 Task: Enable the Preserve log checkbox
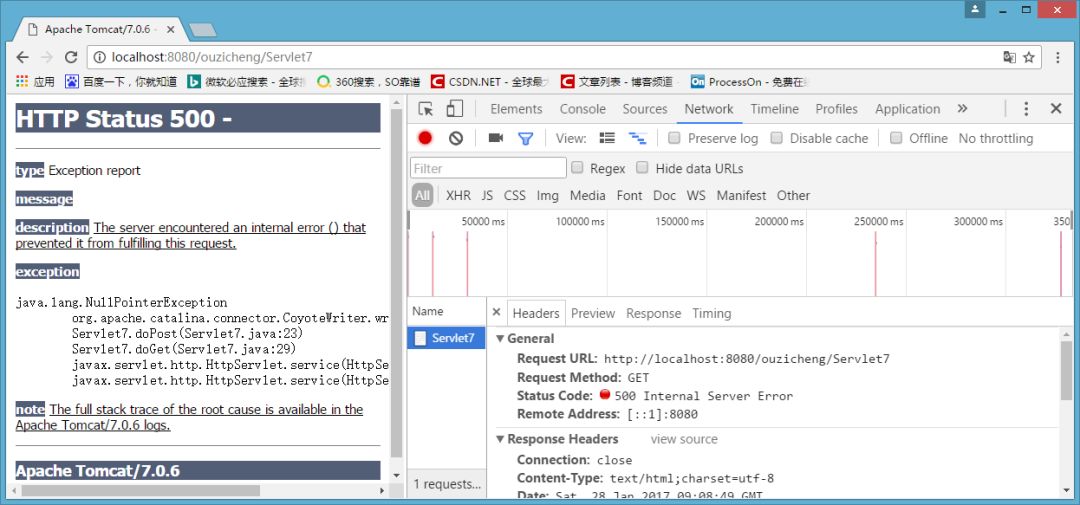(x=674, y=138)
